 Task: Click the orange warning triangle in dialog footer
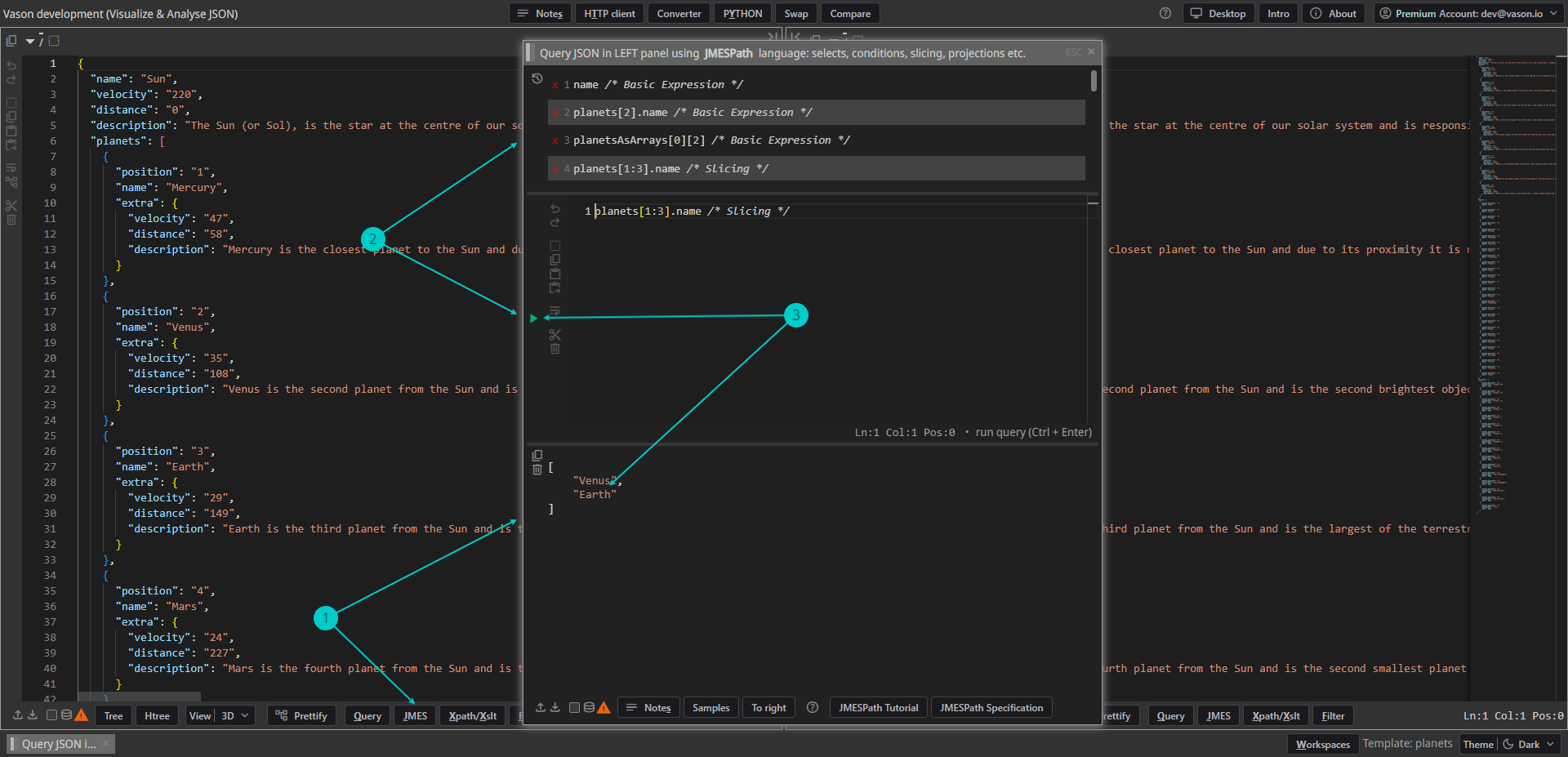[x=604, y=708]
